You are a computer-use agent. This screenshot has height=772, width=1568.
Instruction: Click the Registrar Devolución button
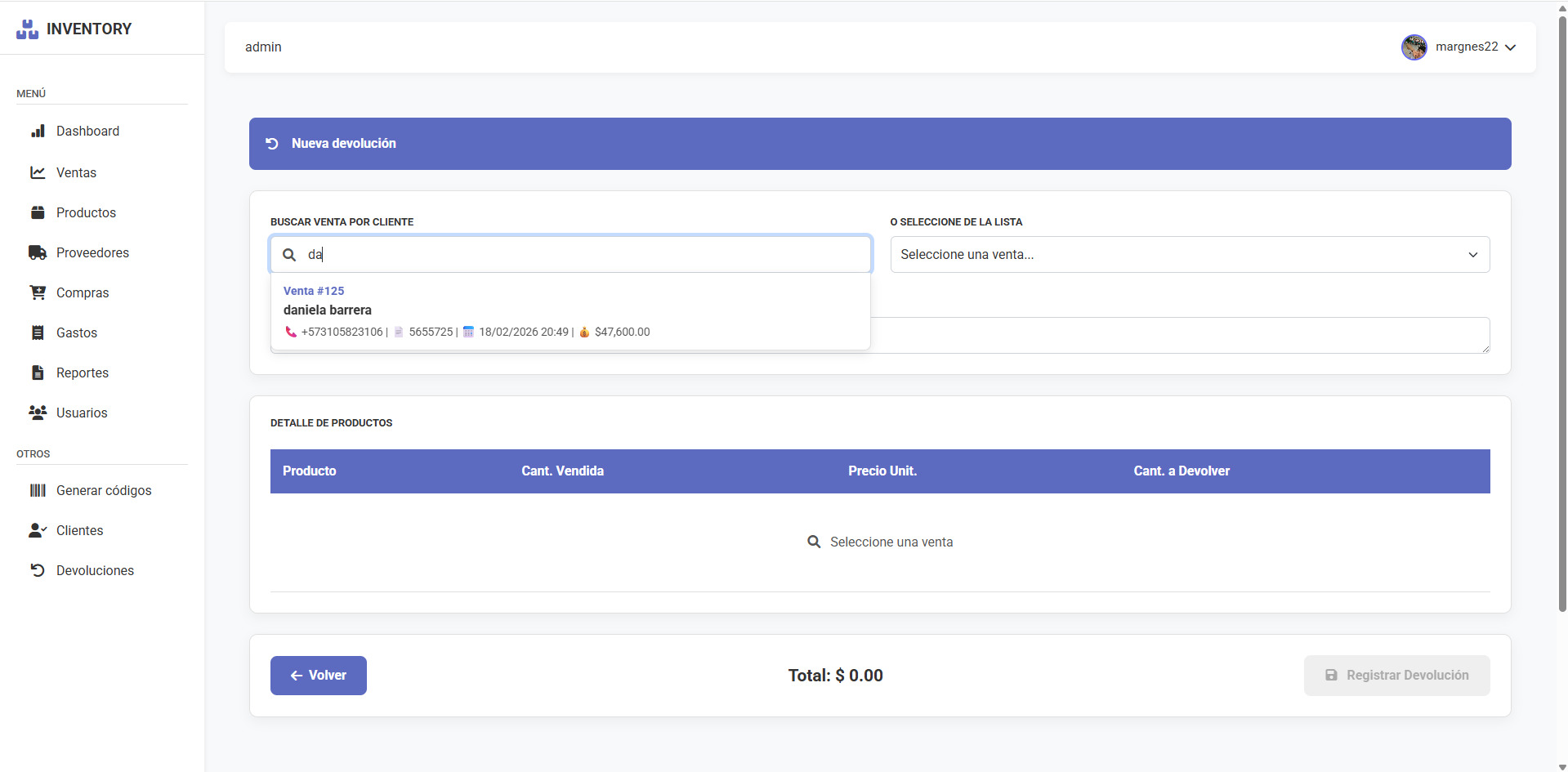[x=1396, y=676]
